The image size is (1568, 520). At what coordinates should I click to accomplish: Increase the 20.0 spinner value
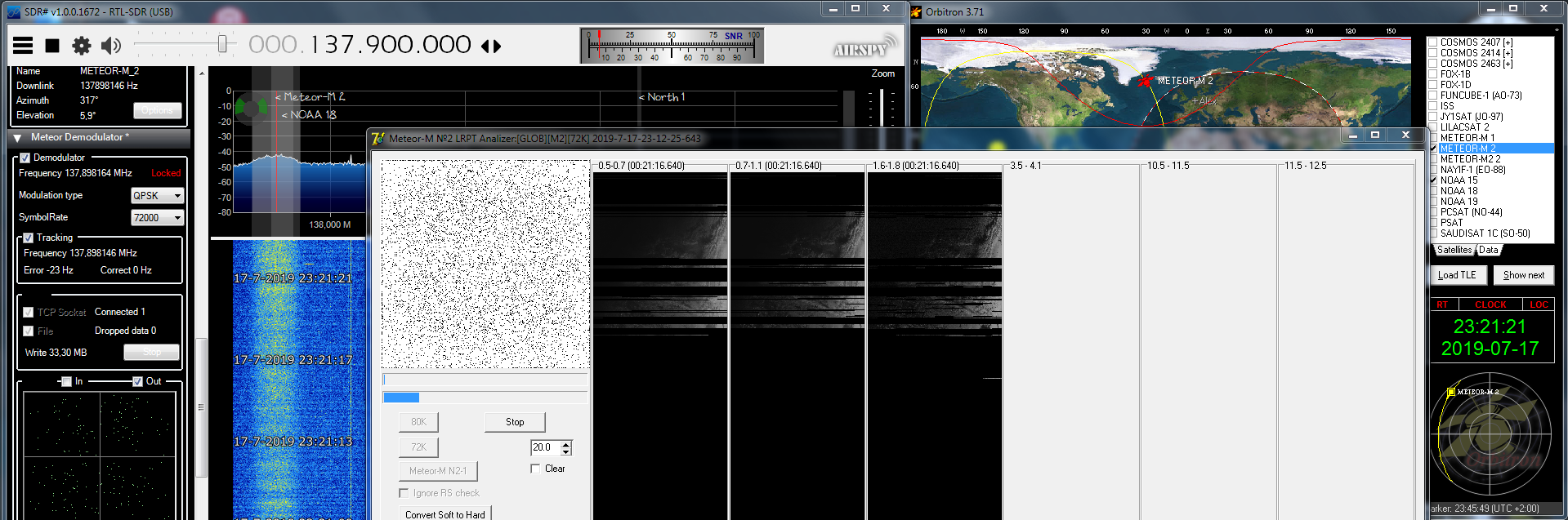pos(566,444)
